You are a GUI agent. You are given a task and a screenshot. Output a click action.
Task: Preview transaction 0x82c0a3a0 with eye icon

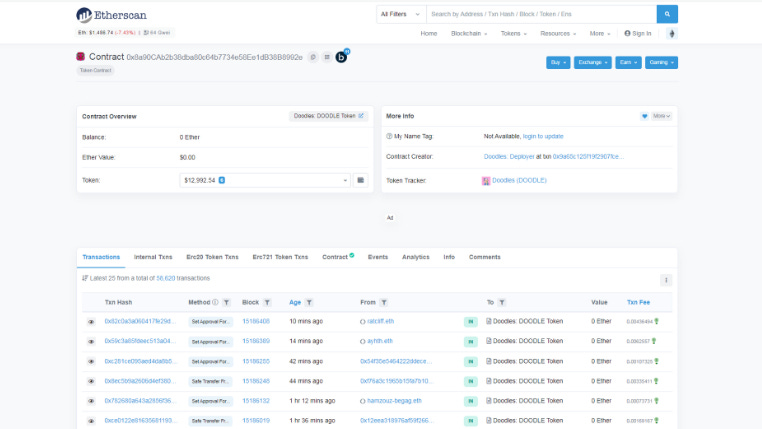tap(91, 322)
